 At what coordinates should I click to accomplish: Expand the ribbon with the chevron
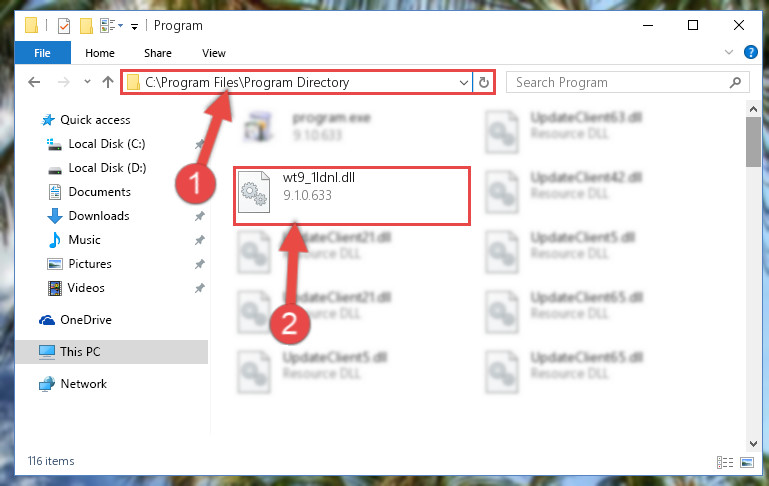729,52
